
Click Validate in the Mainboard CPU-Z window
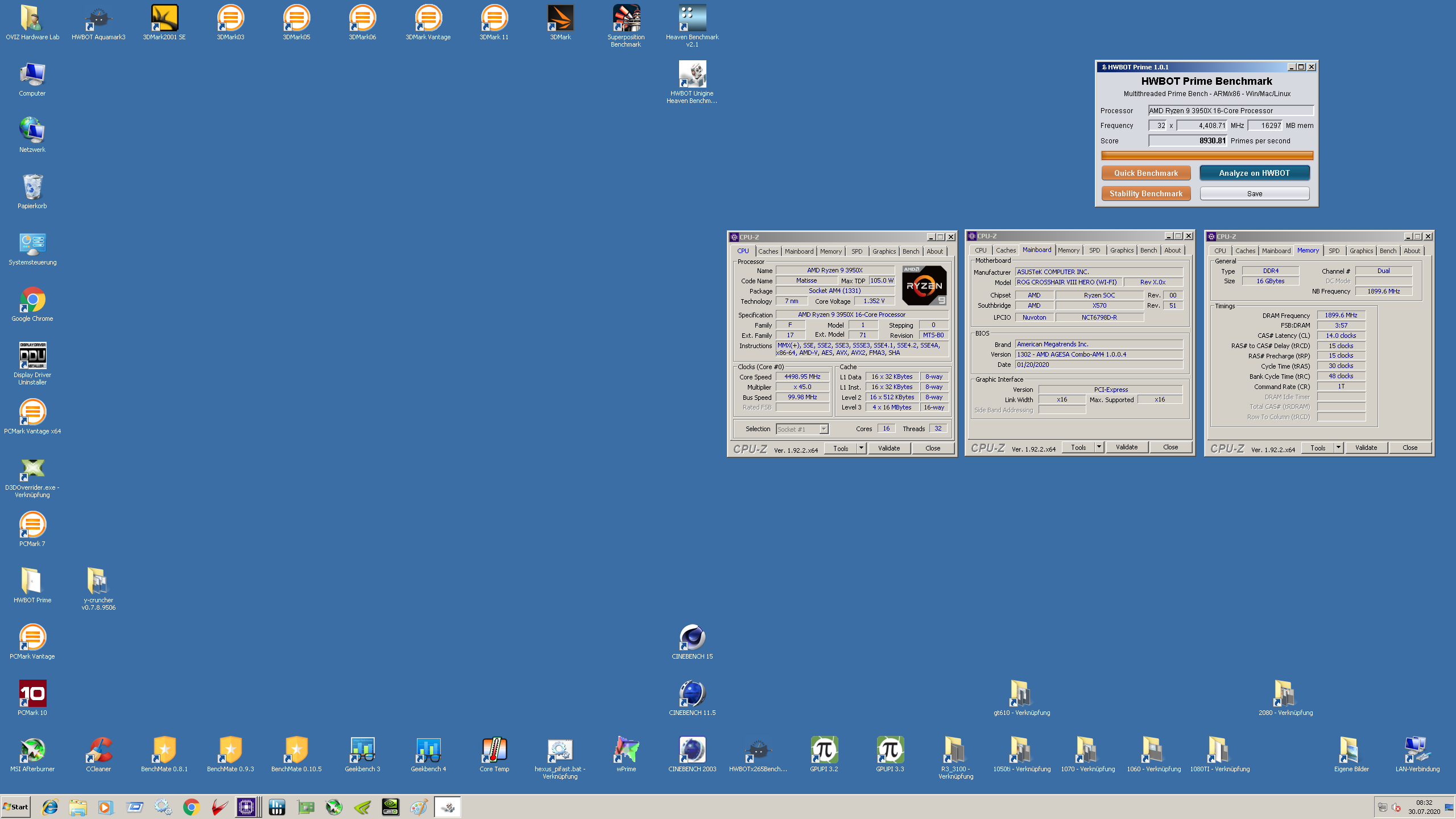click(1127, 448)
